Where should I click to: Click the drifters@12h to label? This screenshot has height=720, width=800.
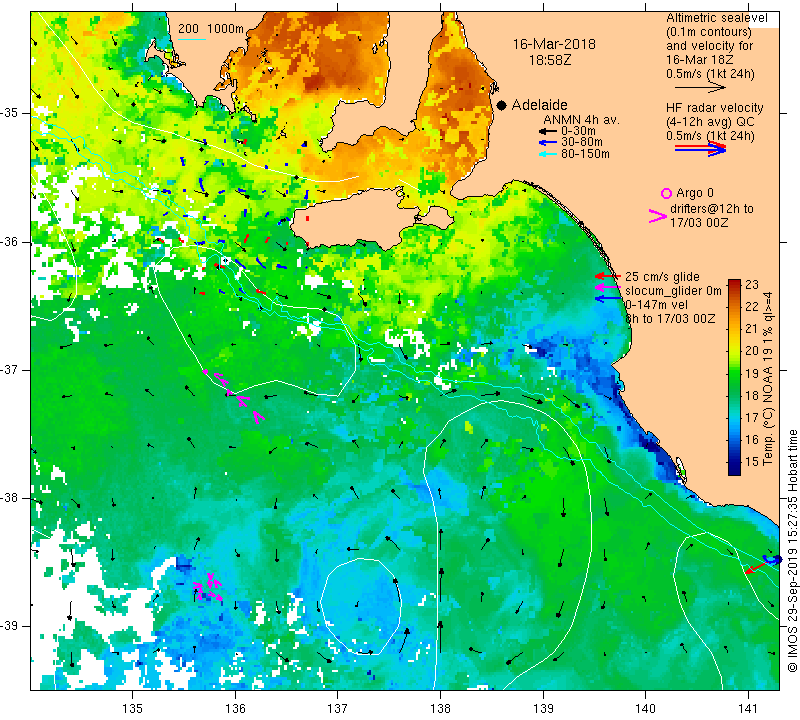point(711,209)
